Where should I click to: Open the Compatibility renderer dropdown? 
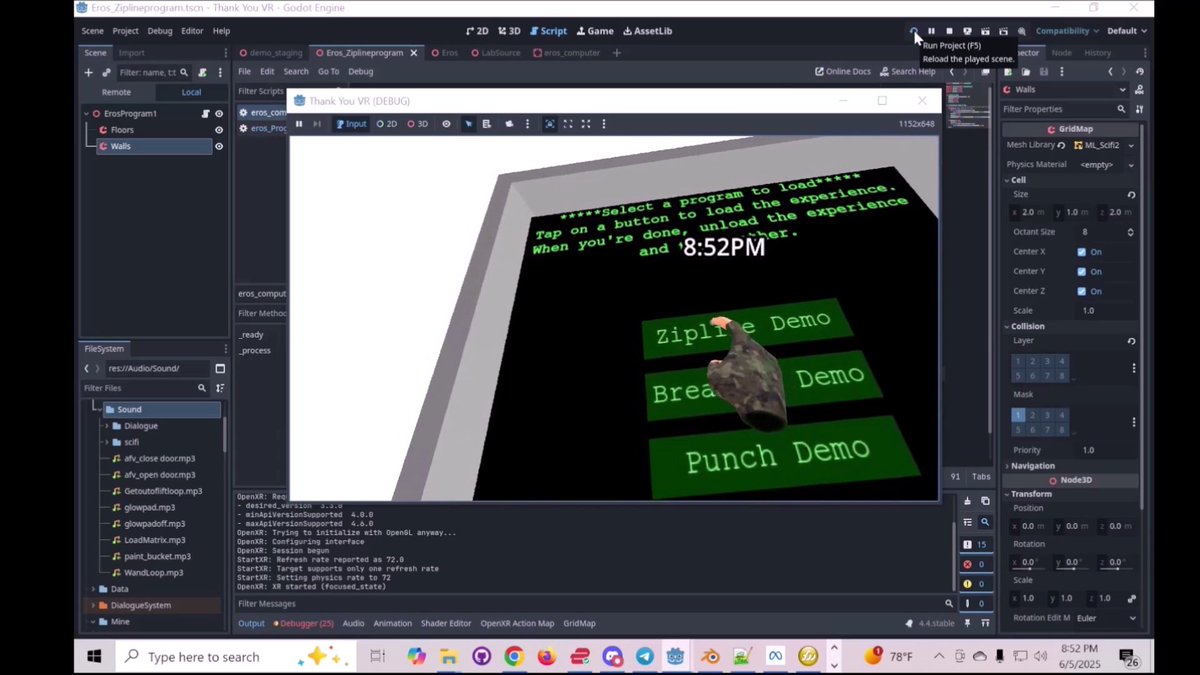1065,31
